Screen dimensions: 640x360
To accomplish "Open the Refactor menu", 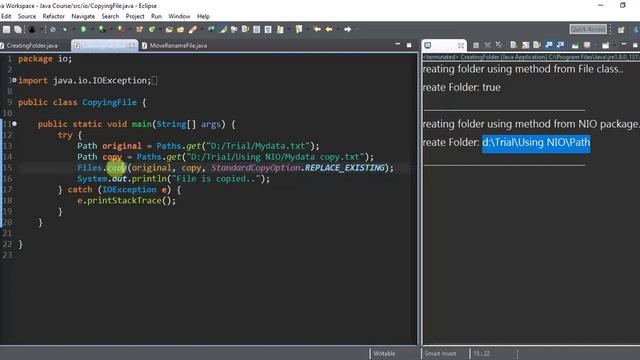I will point(53,16).
